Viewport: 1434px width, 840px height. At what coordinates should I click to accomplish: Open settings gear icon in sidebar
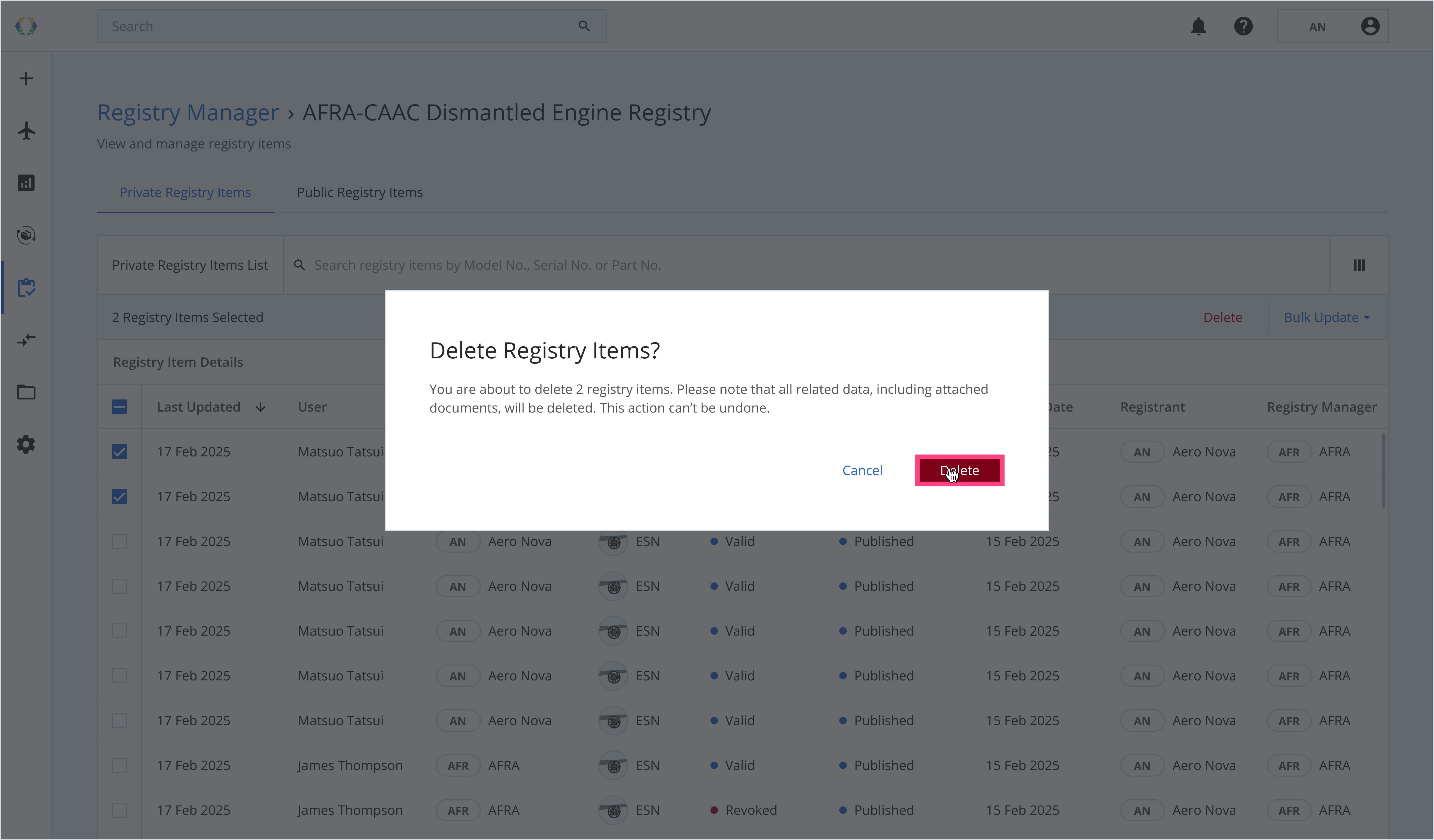(x=26, y=444)
